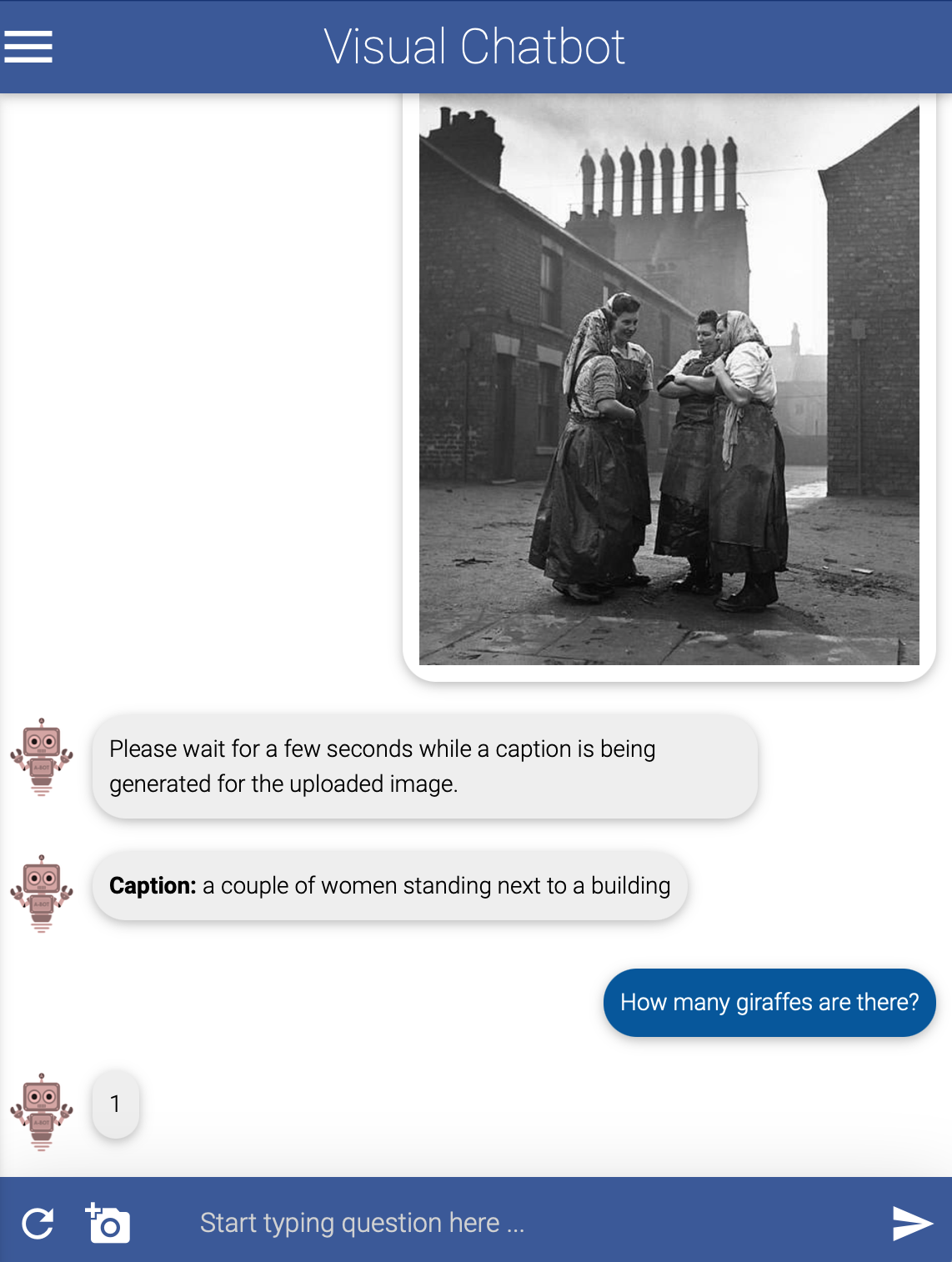Screen dimensions: 952x1262
Task: Click the white frame around the uploaded image
Action: tap(669, 674)
